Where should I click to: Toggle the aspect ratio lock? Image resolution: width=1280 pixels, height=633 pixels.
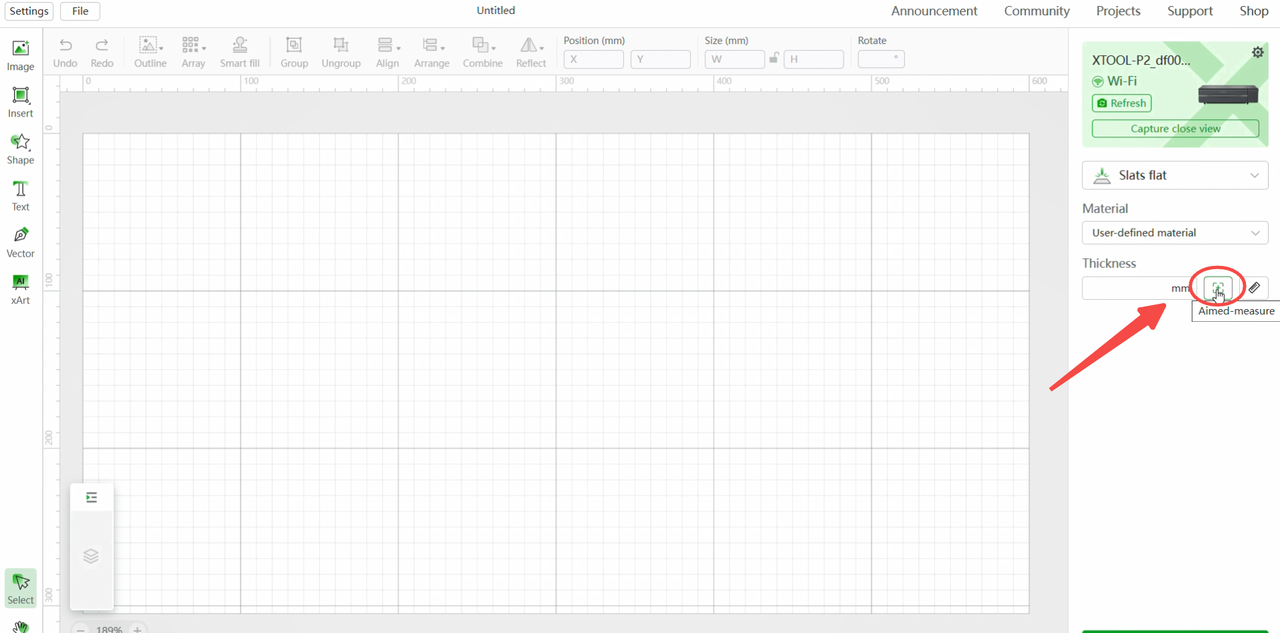pos(774,59)
